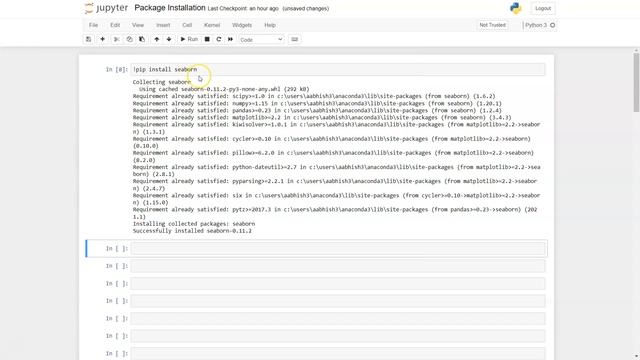
Task: Run the selected cell
Action: click(189, 39)
